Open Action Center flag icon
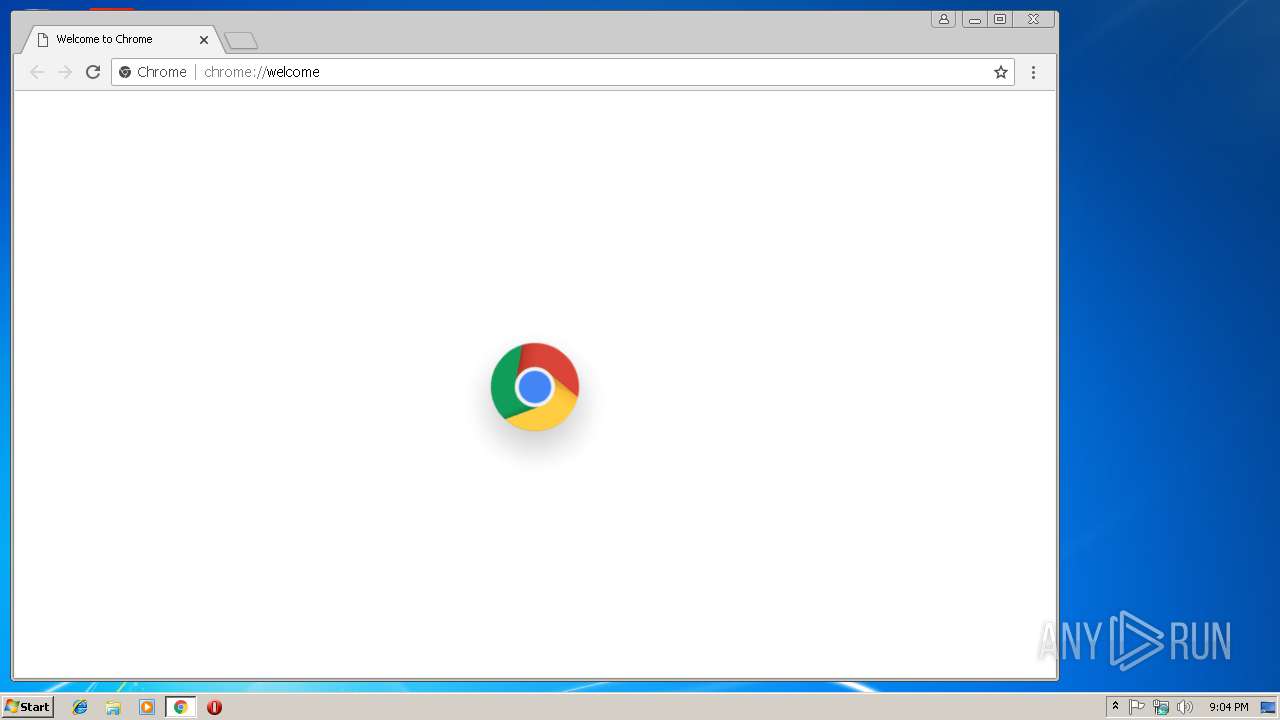Image resolution: width=1280 pixels, height=720 pixels. (1137, 707)
